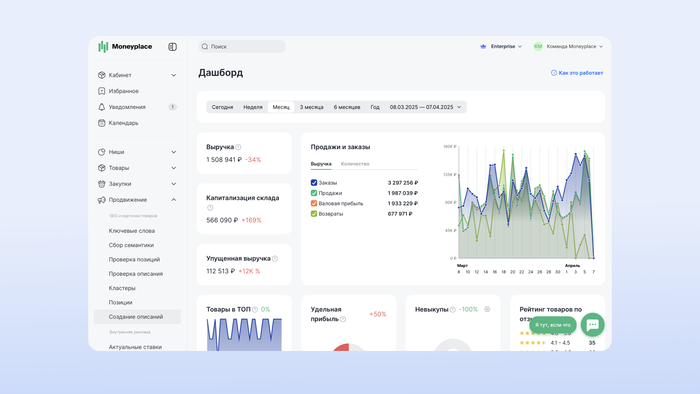The image size is (700, 394).
Task: Click the Я тут, если что chat bubble
Action: pos(553,325)
